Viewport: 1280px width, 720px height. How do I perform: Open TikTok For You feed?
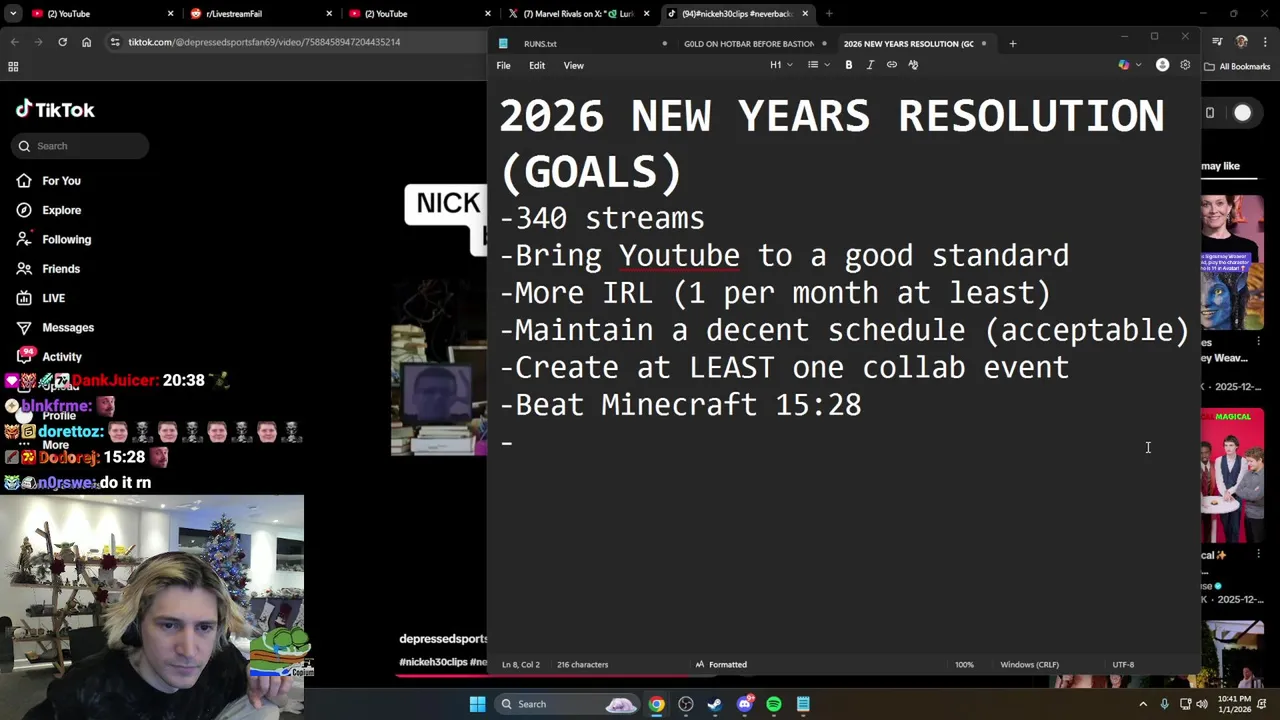pyautogui.click(x=48, y=181)
